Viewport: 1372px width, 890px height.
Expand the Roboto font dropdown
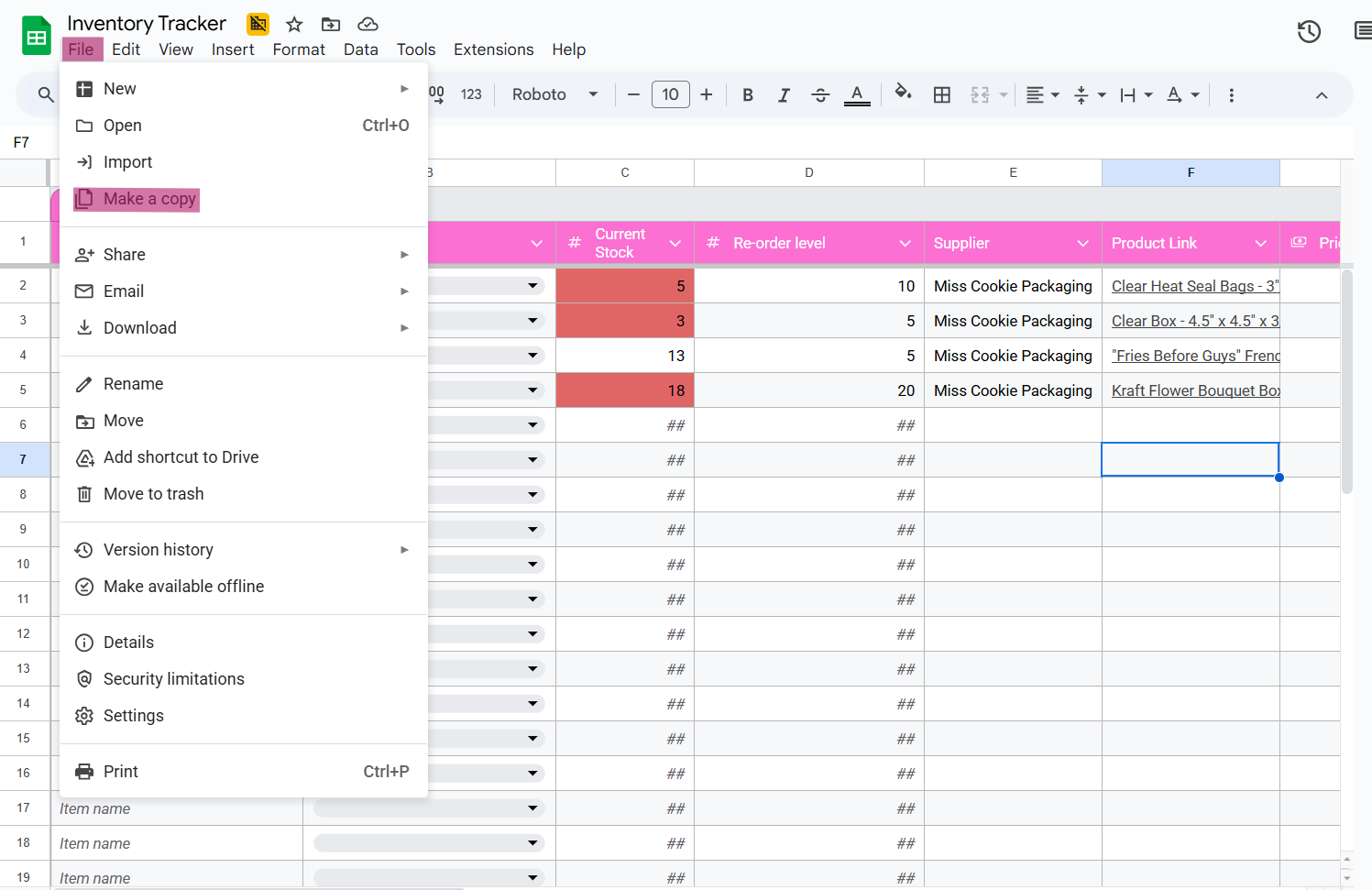click(x=554, y=94)
